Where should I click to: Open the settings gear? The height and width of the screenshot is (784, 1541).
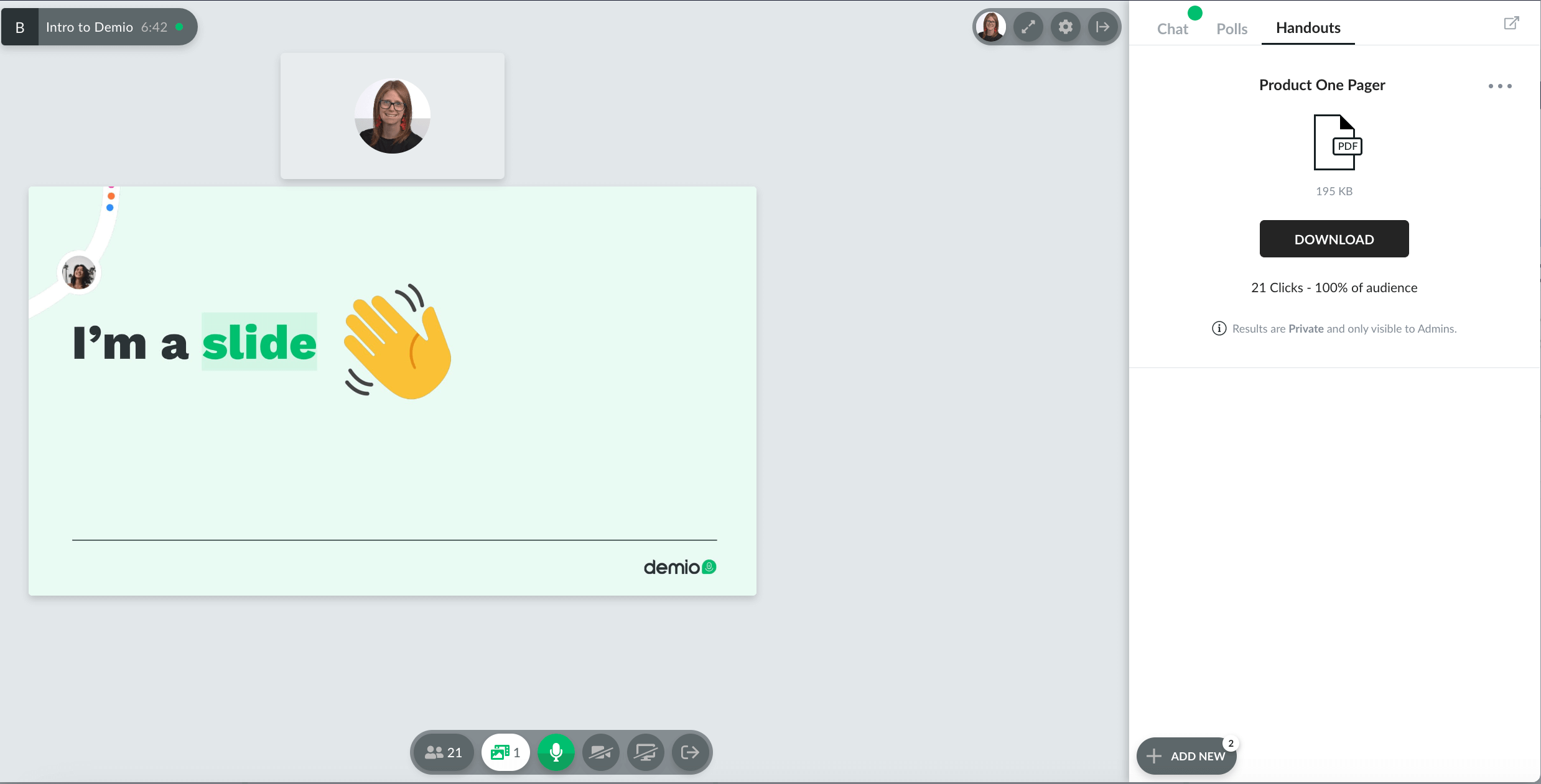coord(1066,27)
